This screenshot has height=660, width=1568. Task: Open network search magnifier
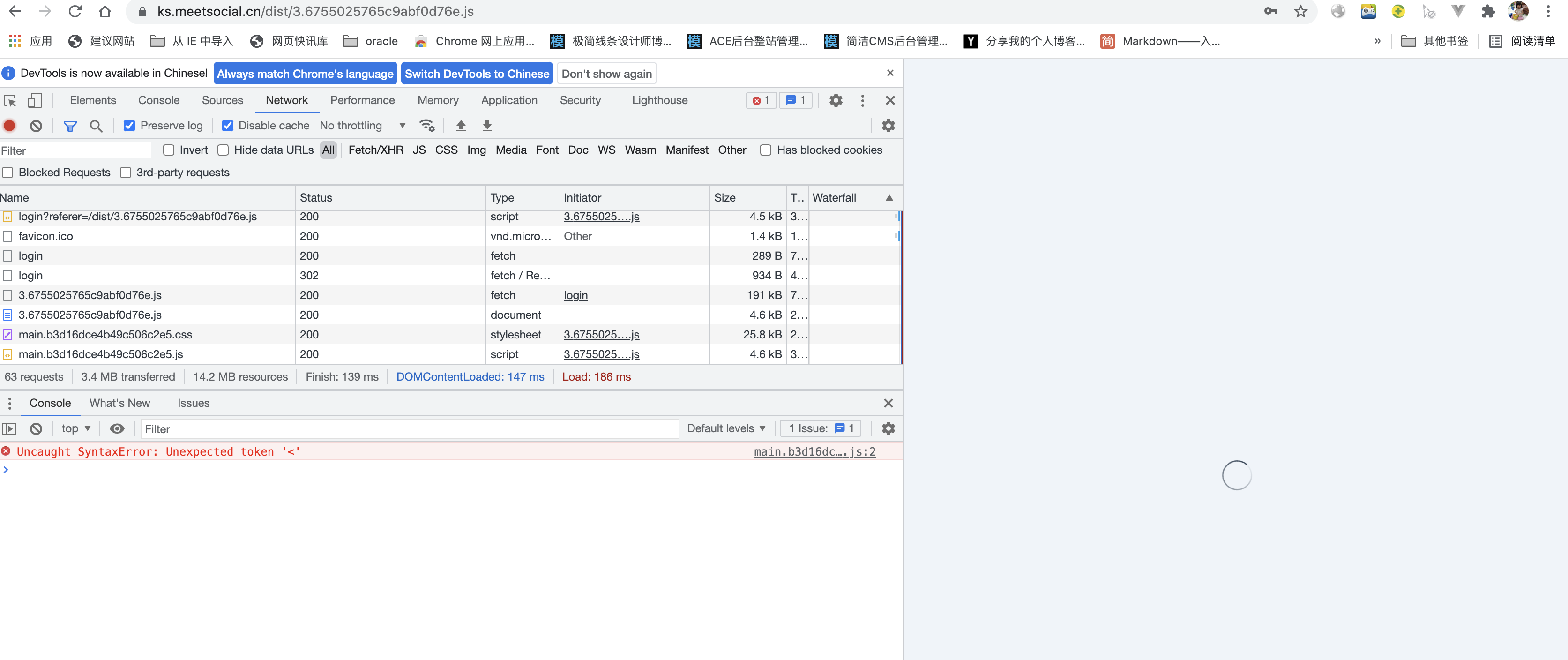point(96,126)
